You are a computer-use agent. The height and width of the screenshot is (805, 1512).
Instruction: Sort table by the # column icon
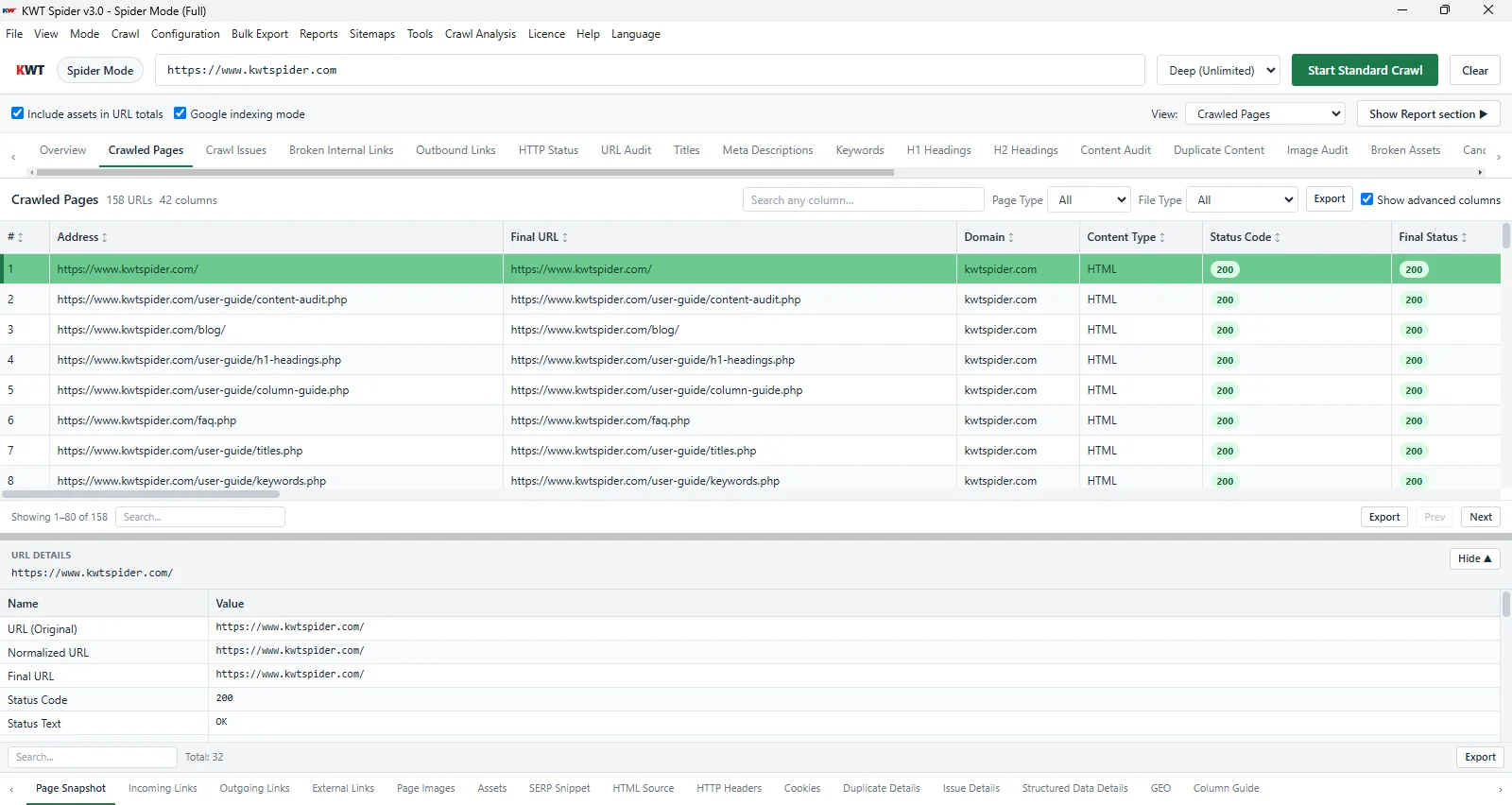point(20,237)
